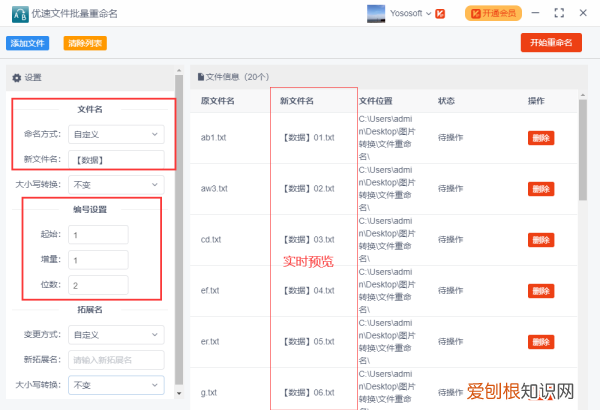This screenshot has width=600, height=410.
Task: Open the extension 大小写转换 dropdown
Action: 116,385
